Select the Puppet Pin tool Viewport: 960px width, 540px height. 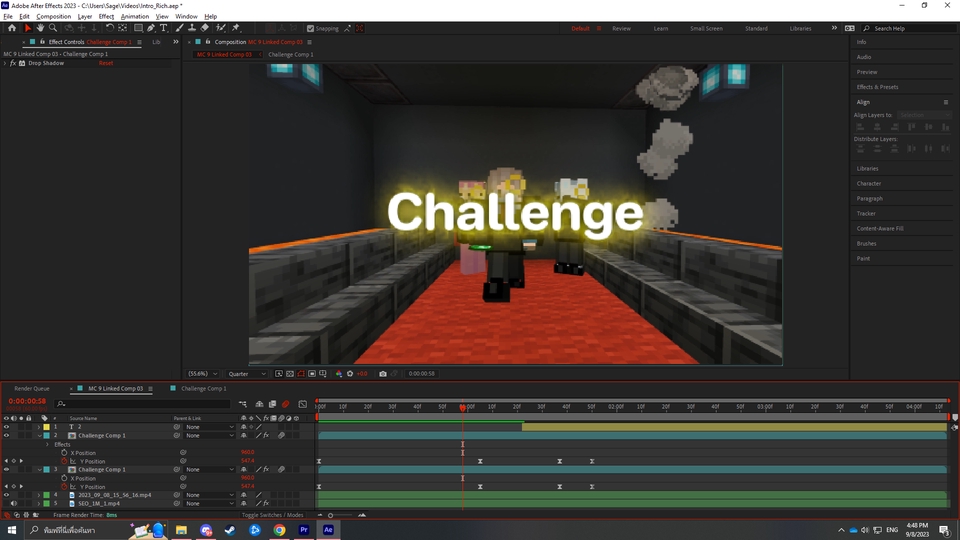236,28
